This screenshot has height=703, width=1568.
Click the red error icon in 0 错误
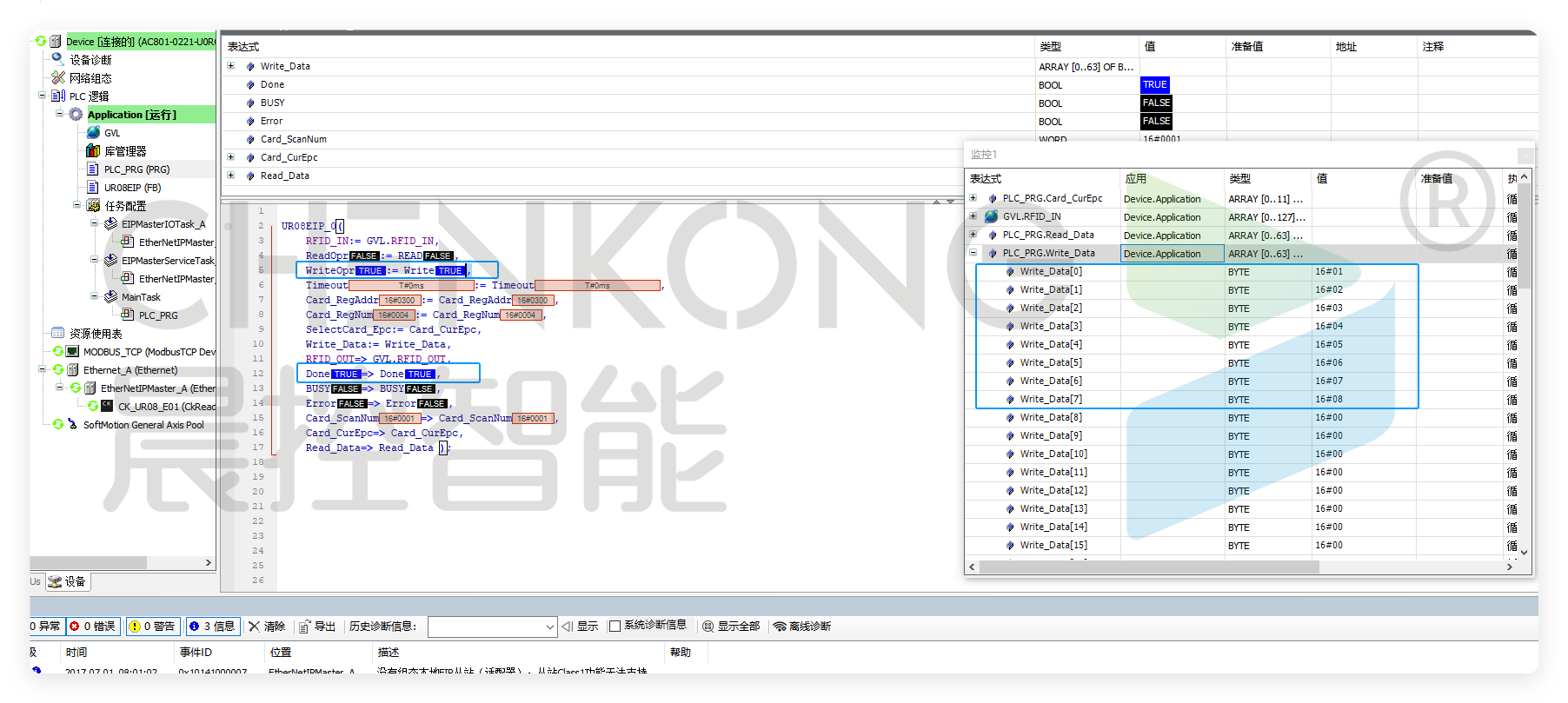75,626
